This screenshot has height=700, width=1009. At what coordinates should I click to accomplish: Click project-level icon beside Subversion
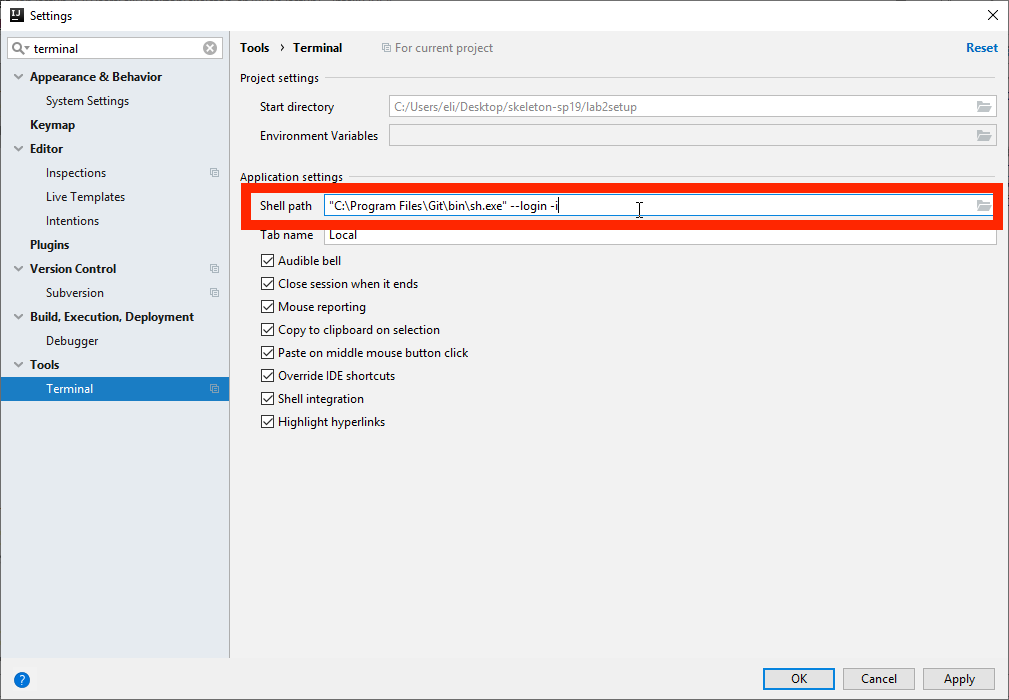[x=214, y=292]
